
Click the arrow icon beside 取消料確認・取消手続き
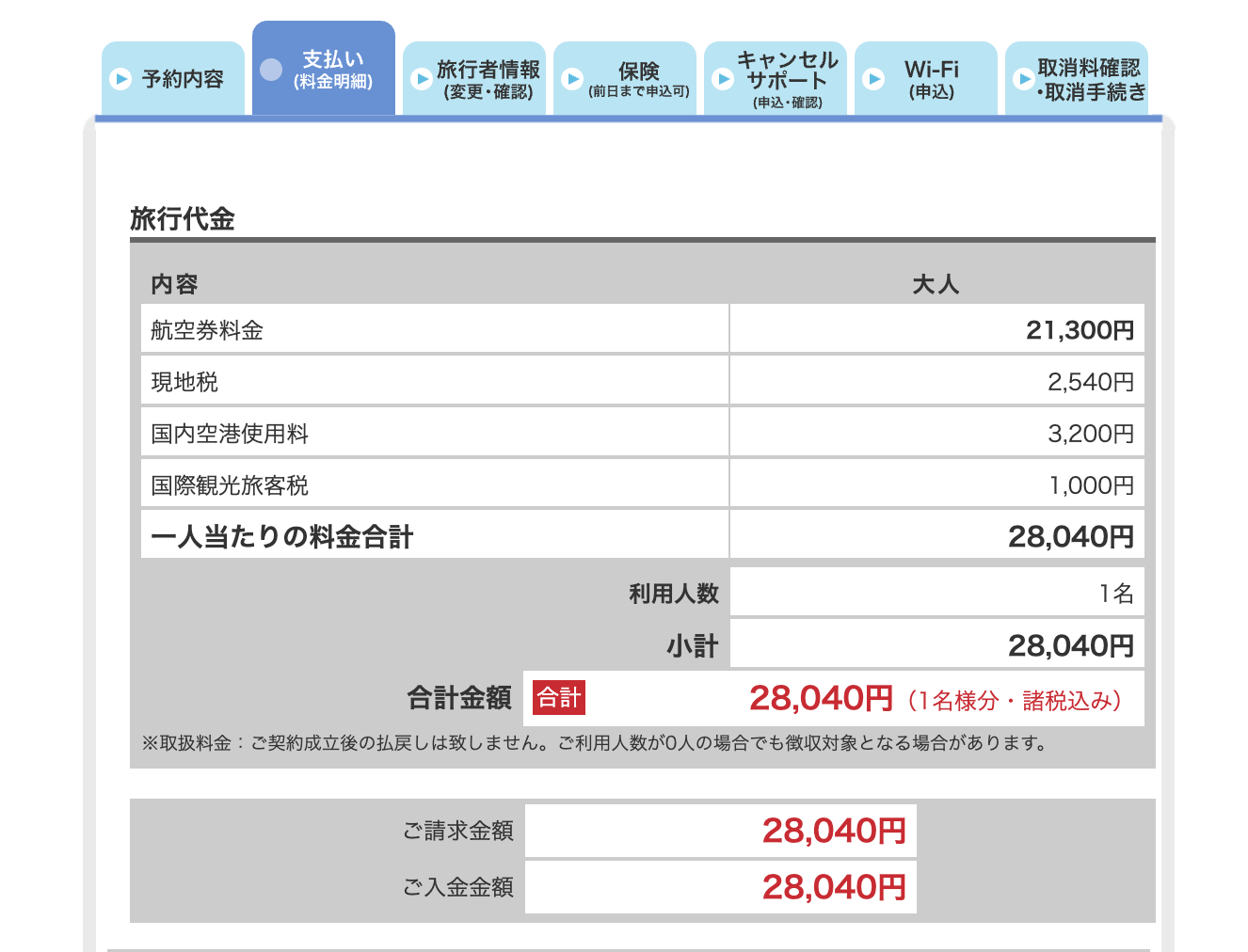coord(1024,79)
